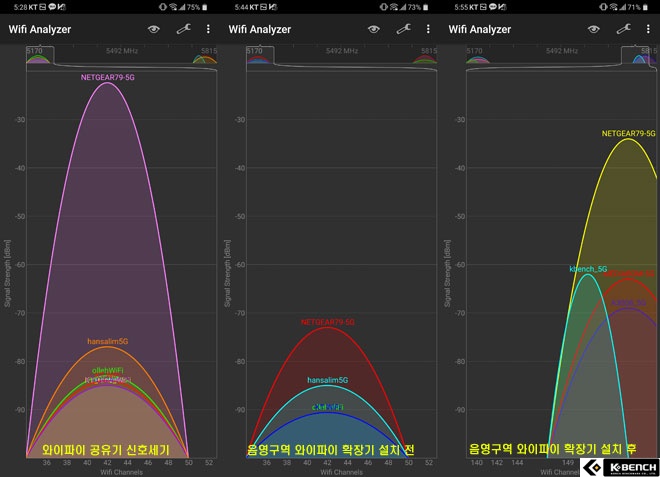Select the 5815 band preview in 5:44 screenshot
The image size is (660, 477).
point(425,56)
